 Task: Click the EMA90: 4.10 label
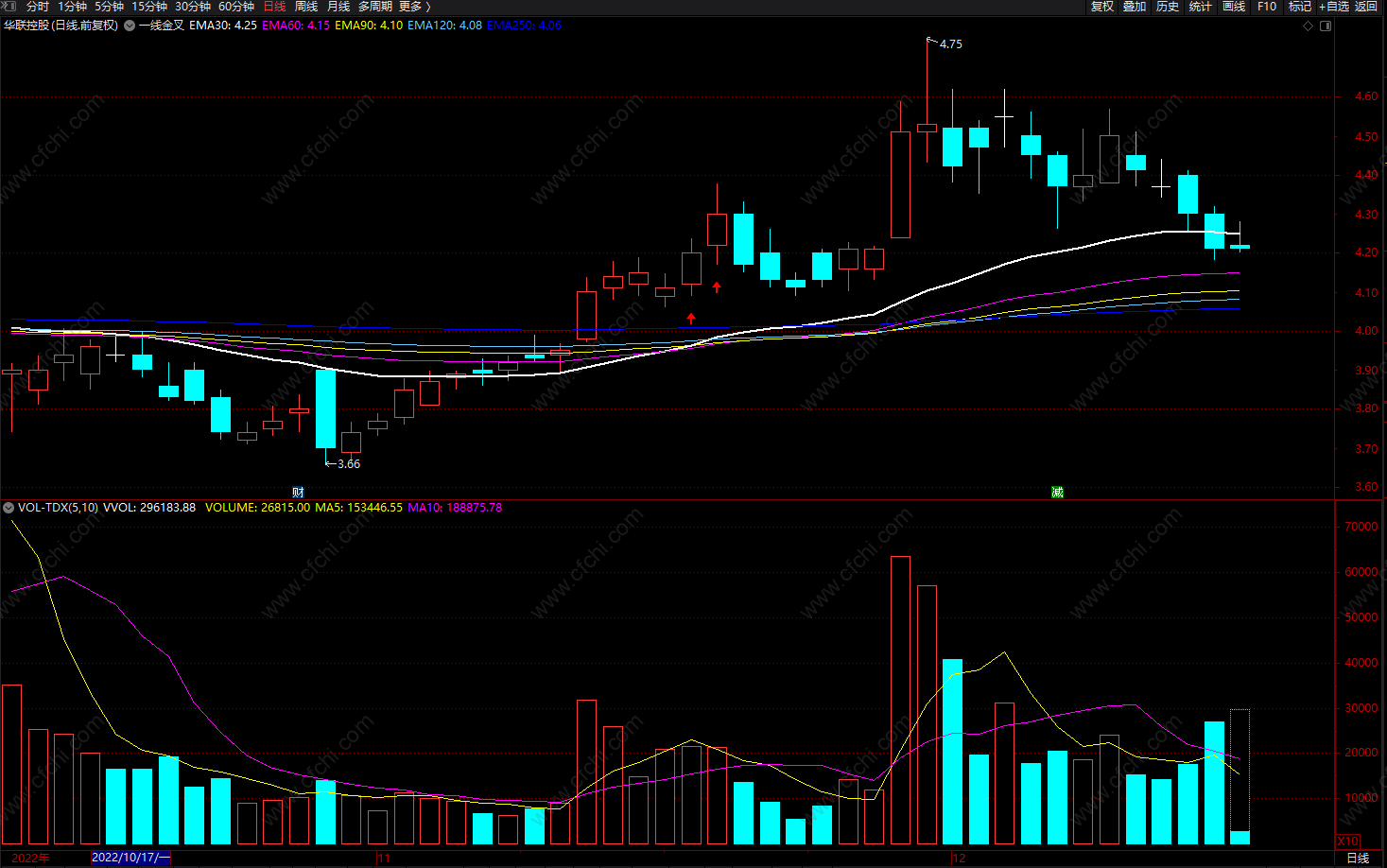pyautogui.click(x=369, y=26)
